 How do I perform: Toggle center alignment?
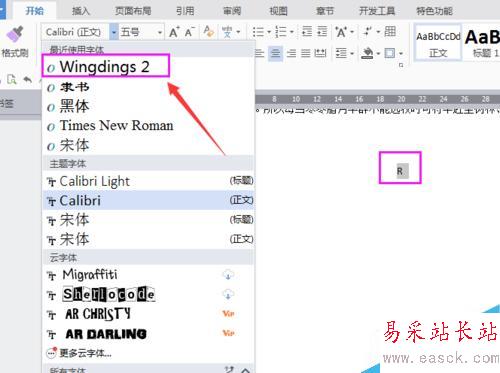coord(275,53)
